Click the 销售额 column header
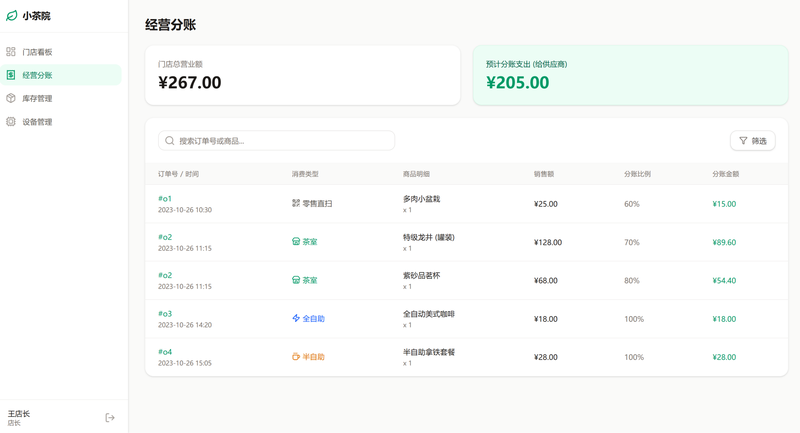 coord(544,174)
